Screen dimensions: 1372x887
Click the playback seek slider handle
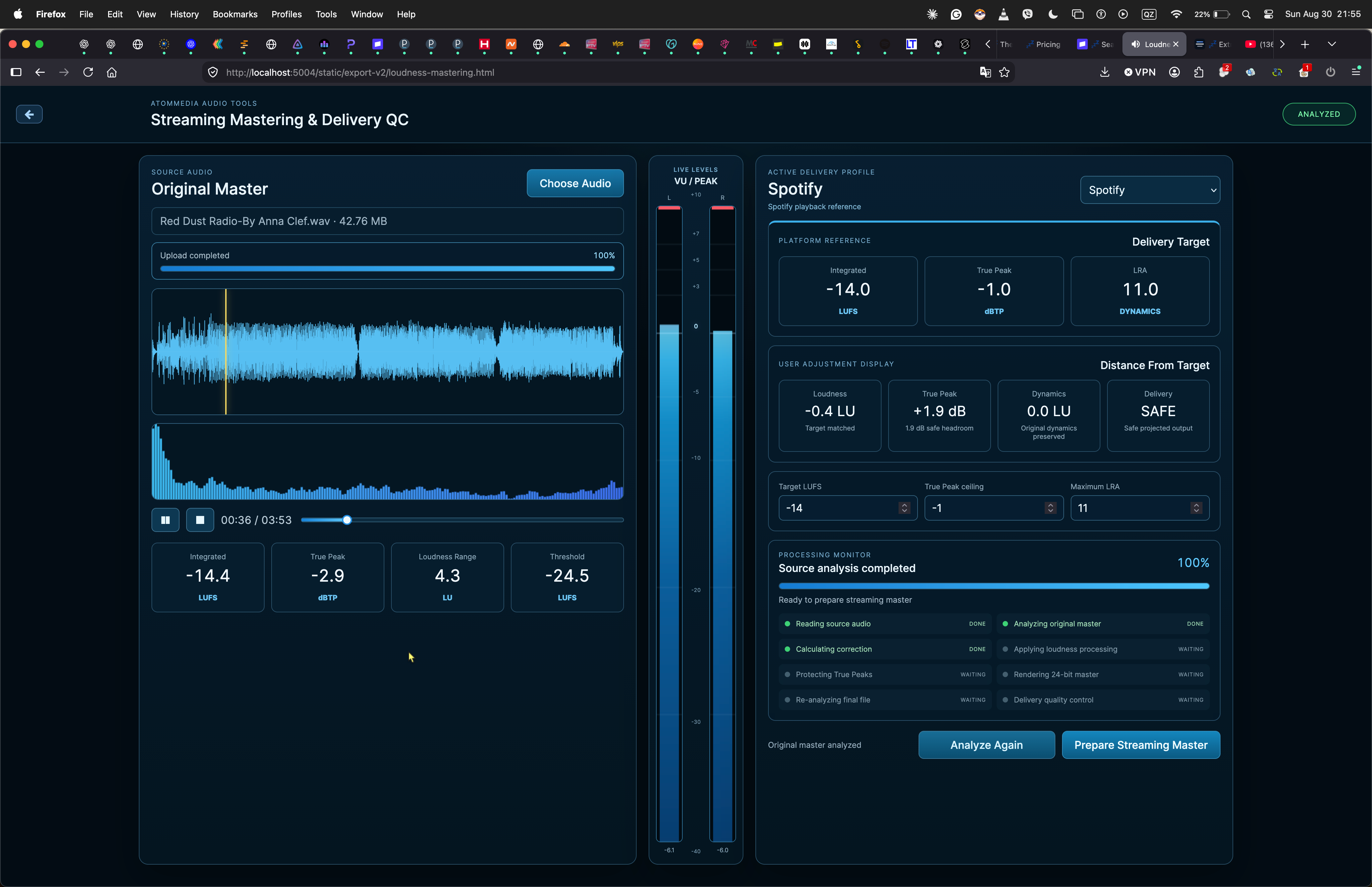347,520
